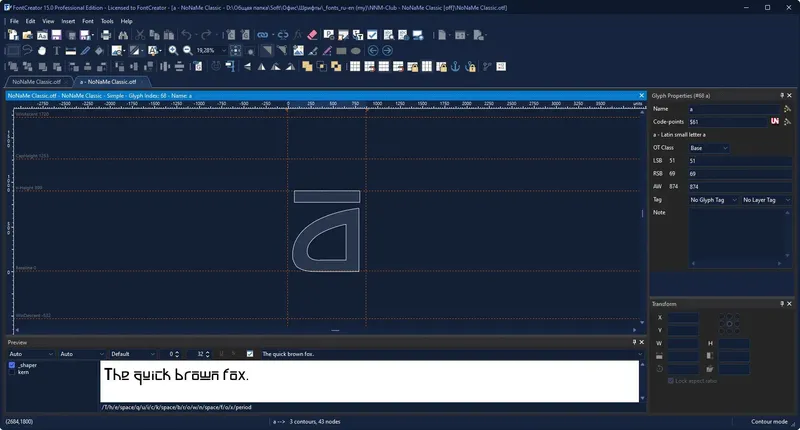Click the glyph Name input field
This screenshot has width=800, height=430.
(x=734, y=109)
